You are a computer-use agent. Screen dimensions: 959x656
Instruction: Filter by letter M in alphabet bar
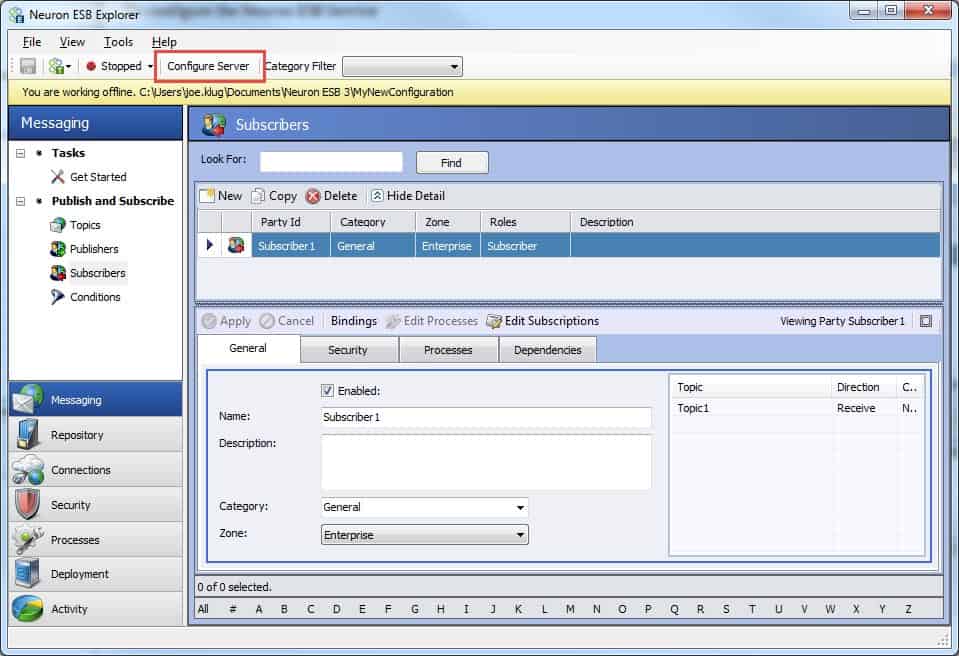570,609
